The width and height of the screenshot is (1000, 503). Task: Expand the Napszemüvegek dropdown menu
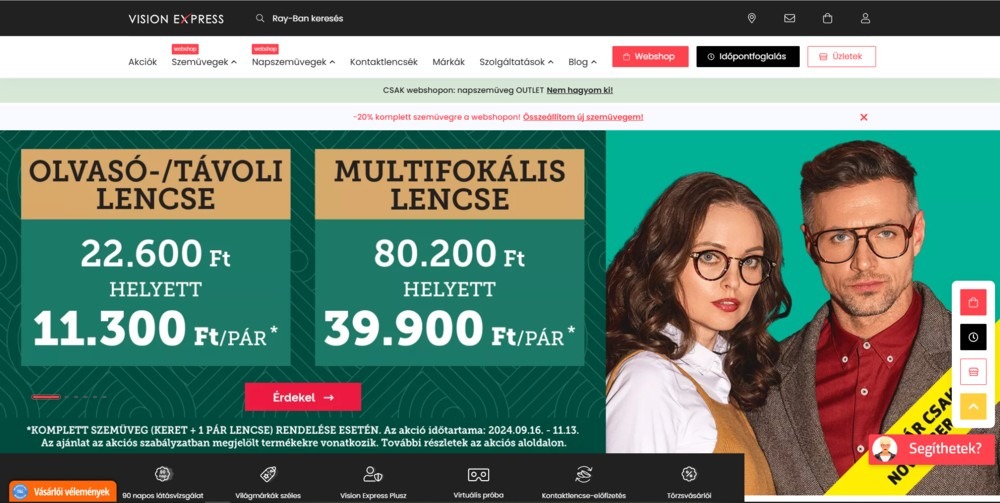click(x=293, y=62)
